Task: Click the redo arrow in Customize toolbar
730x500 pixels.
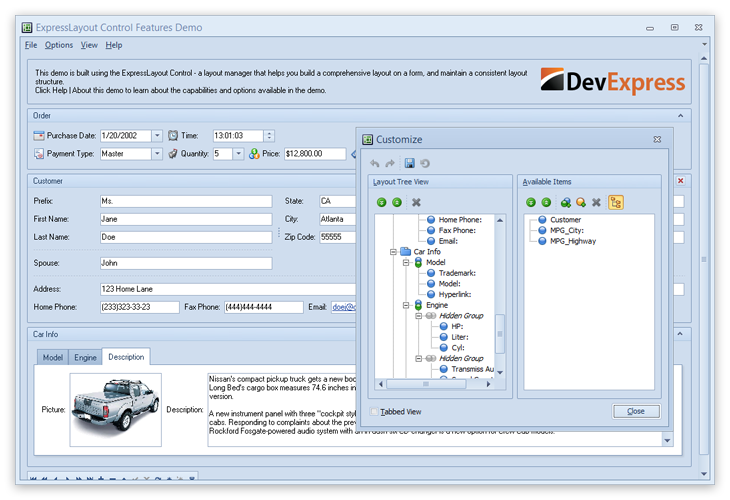Action: (391, 163)
